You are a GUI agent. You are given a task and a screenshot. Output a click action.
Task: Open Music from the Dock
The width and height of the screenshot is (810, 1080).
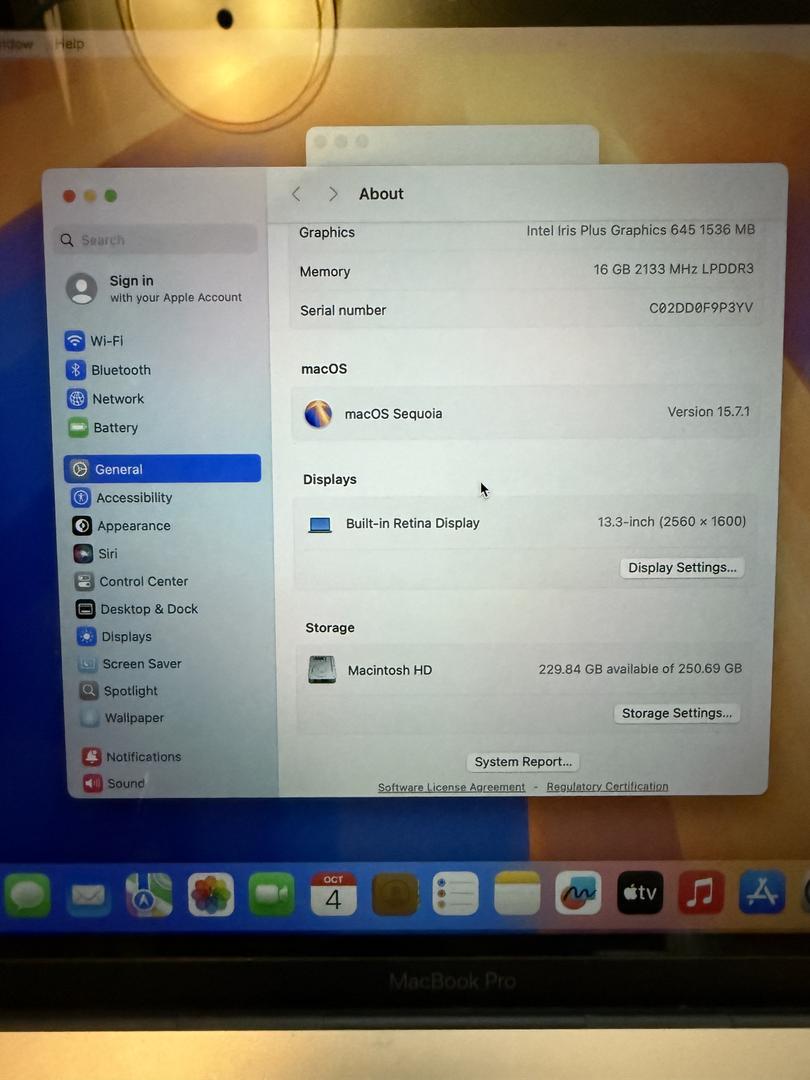coord(700,892)
